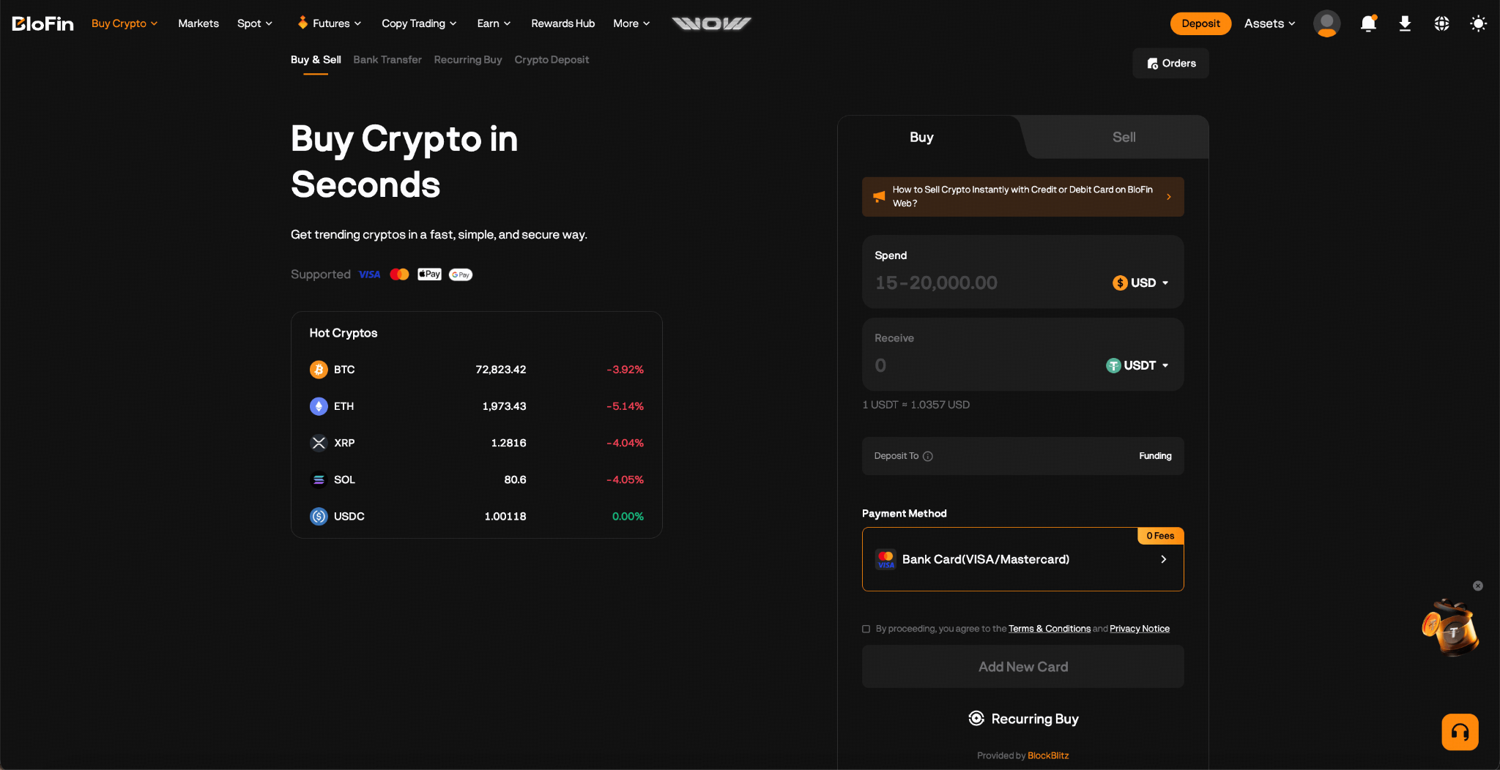Click the Solana coin icon
1500x770 pixels.
pyautogui.click(x=319, y=480)
